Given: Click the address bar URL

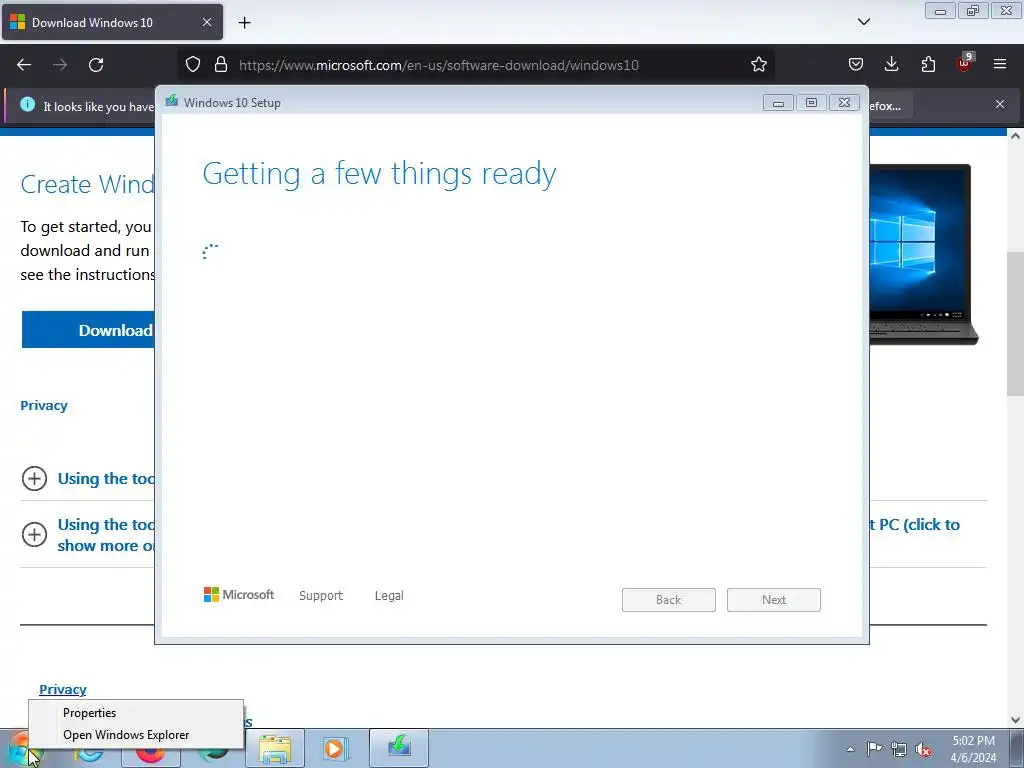Looking at the screenshot, I should click(438, 65).
